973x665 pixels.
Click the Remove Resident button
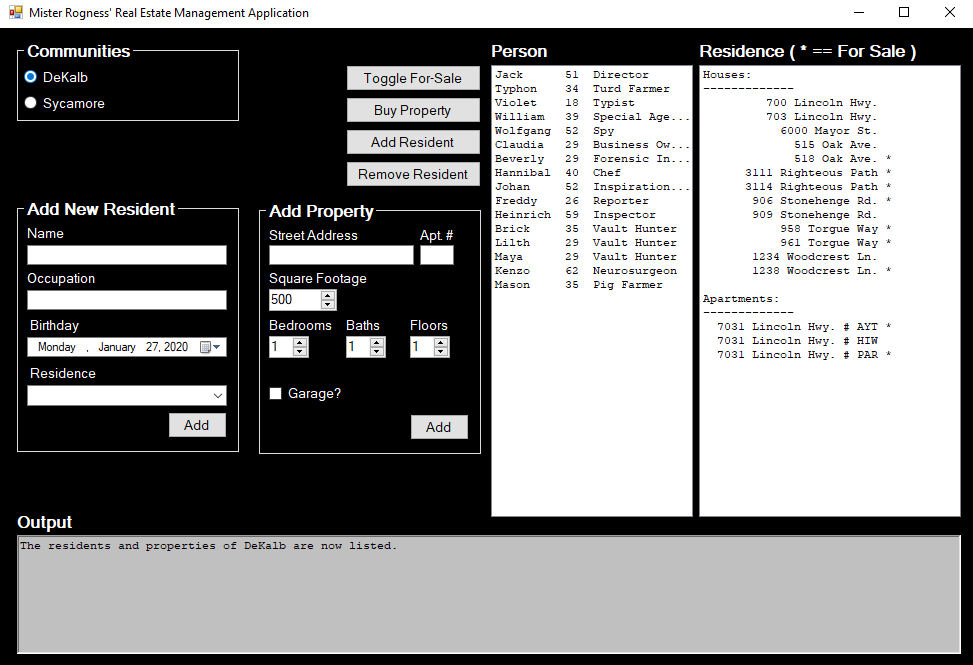tap(413, 174)
